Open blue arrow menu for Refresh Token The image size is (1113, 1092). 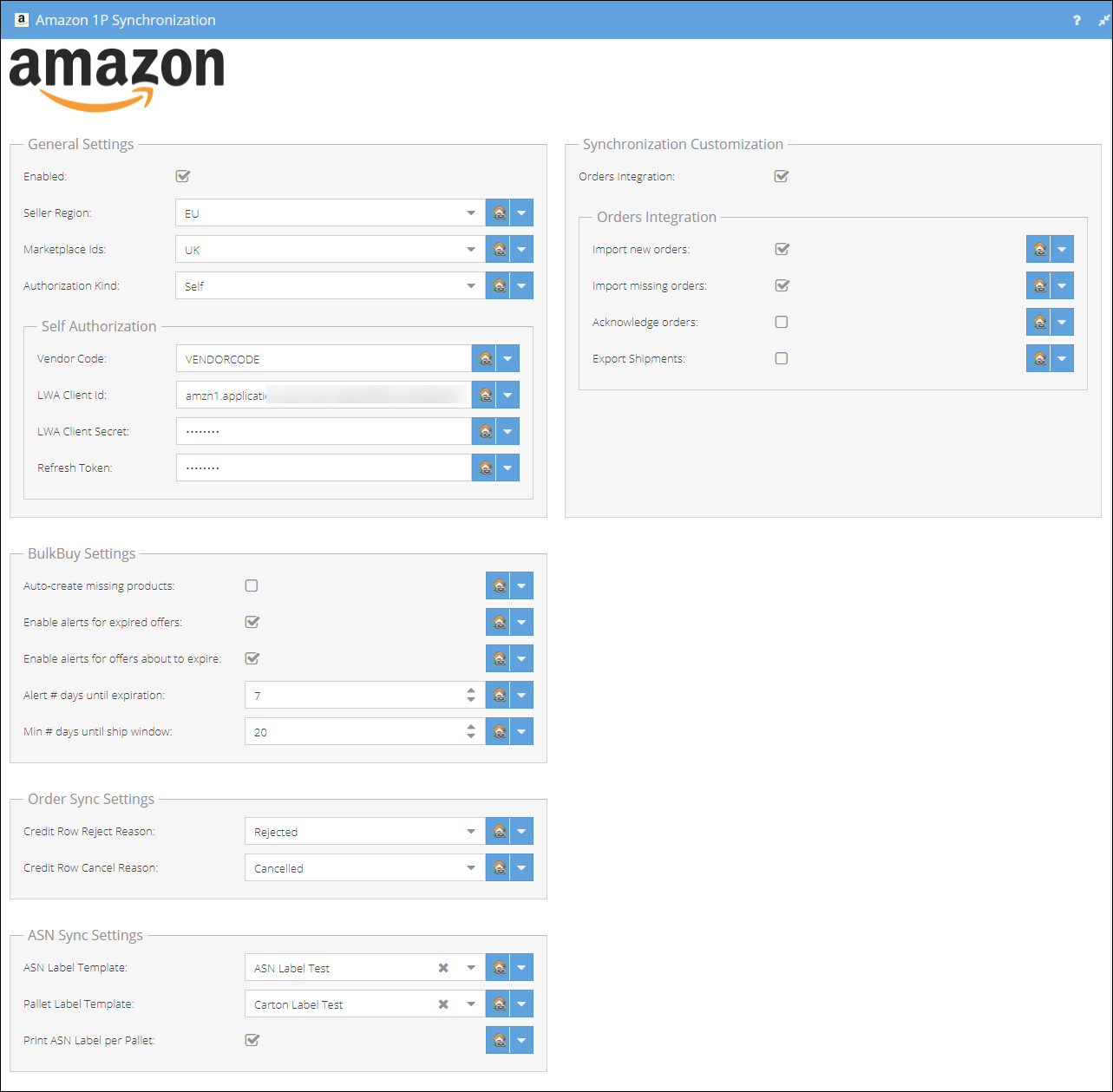(507, 468)
